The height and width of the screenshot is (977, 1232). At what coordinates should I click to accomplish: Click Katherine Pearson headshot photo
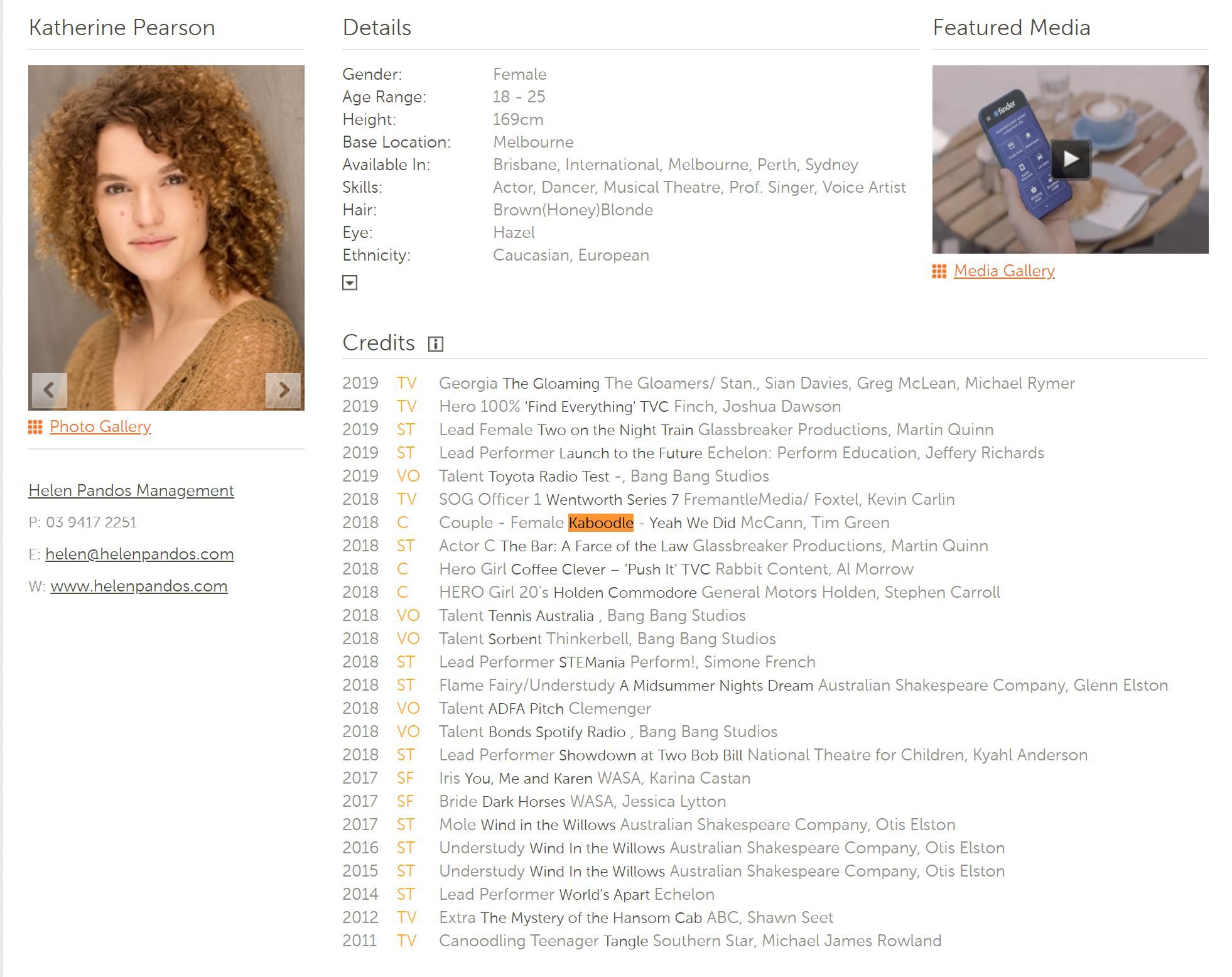166,238
